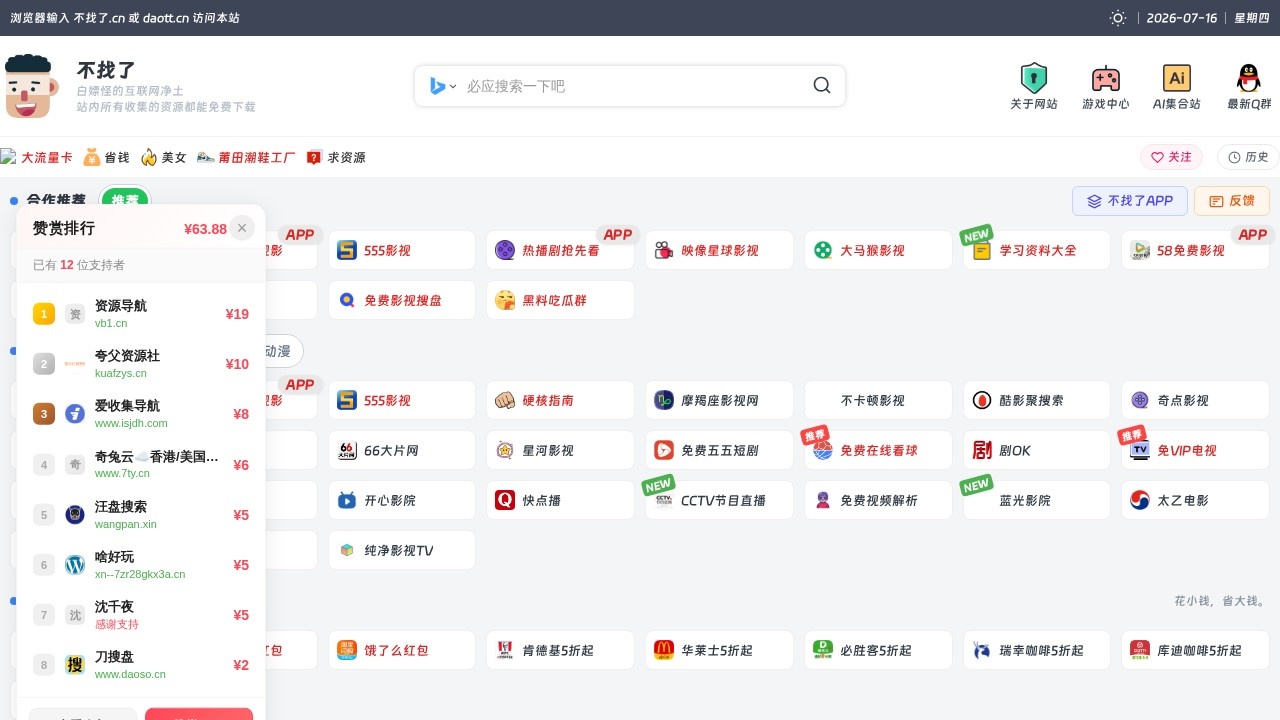The height and width of the screenshot is (720, 1280).
Task: Click 开心影院 blue TV icon
Action: click(347, 500)
